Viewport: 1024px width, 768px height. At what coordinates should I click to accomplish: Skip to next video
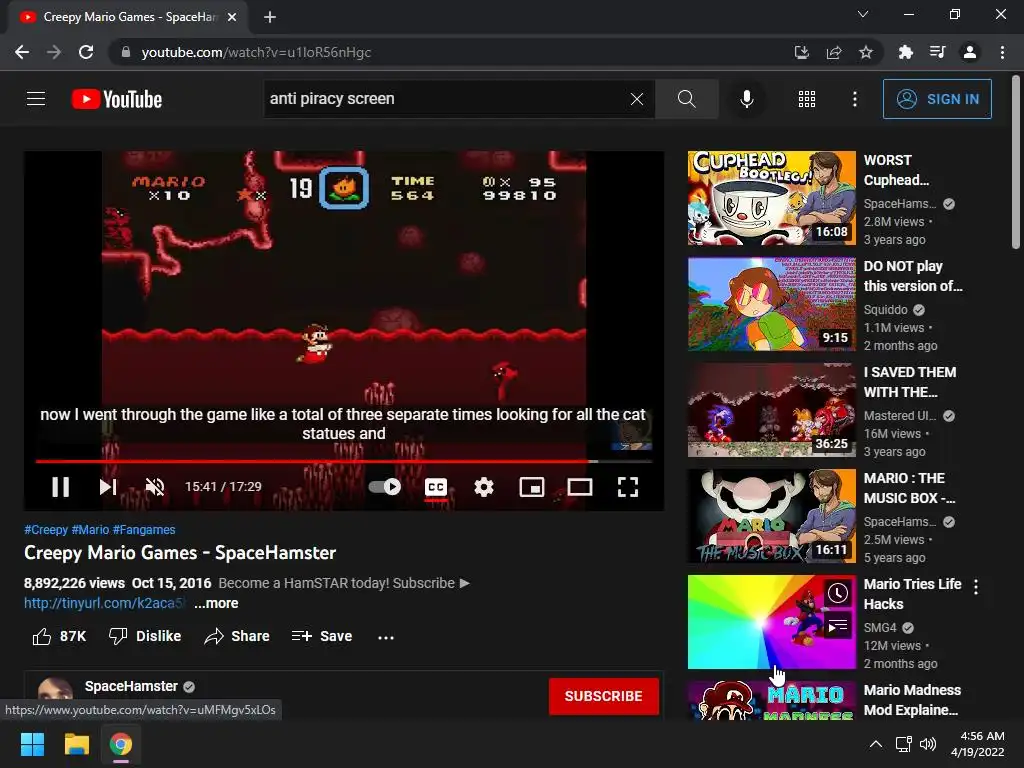pos(108,487)
